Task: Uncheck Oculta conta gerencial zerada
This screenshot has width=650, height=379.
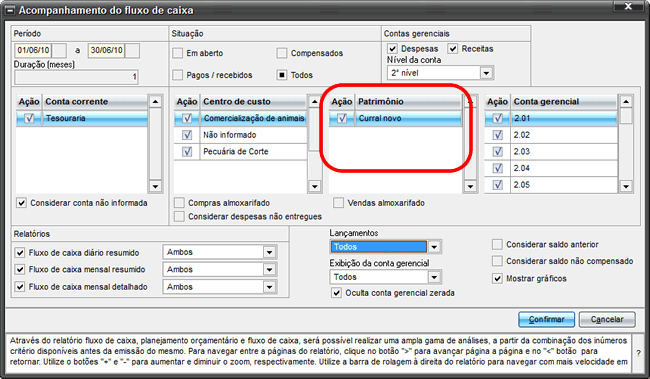Action: [x=336, y=293]
